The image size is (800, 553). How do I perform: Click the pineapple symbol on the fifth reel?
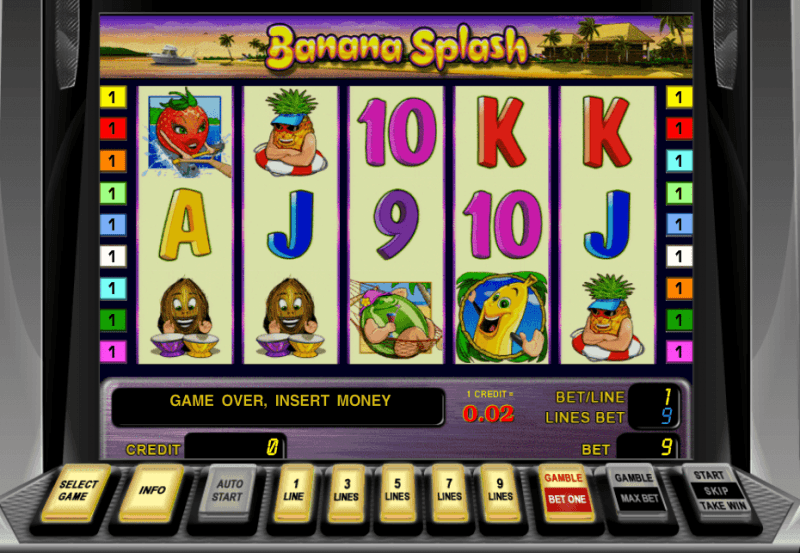[607, 317]
